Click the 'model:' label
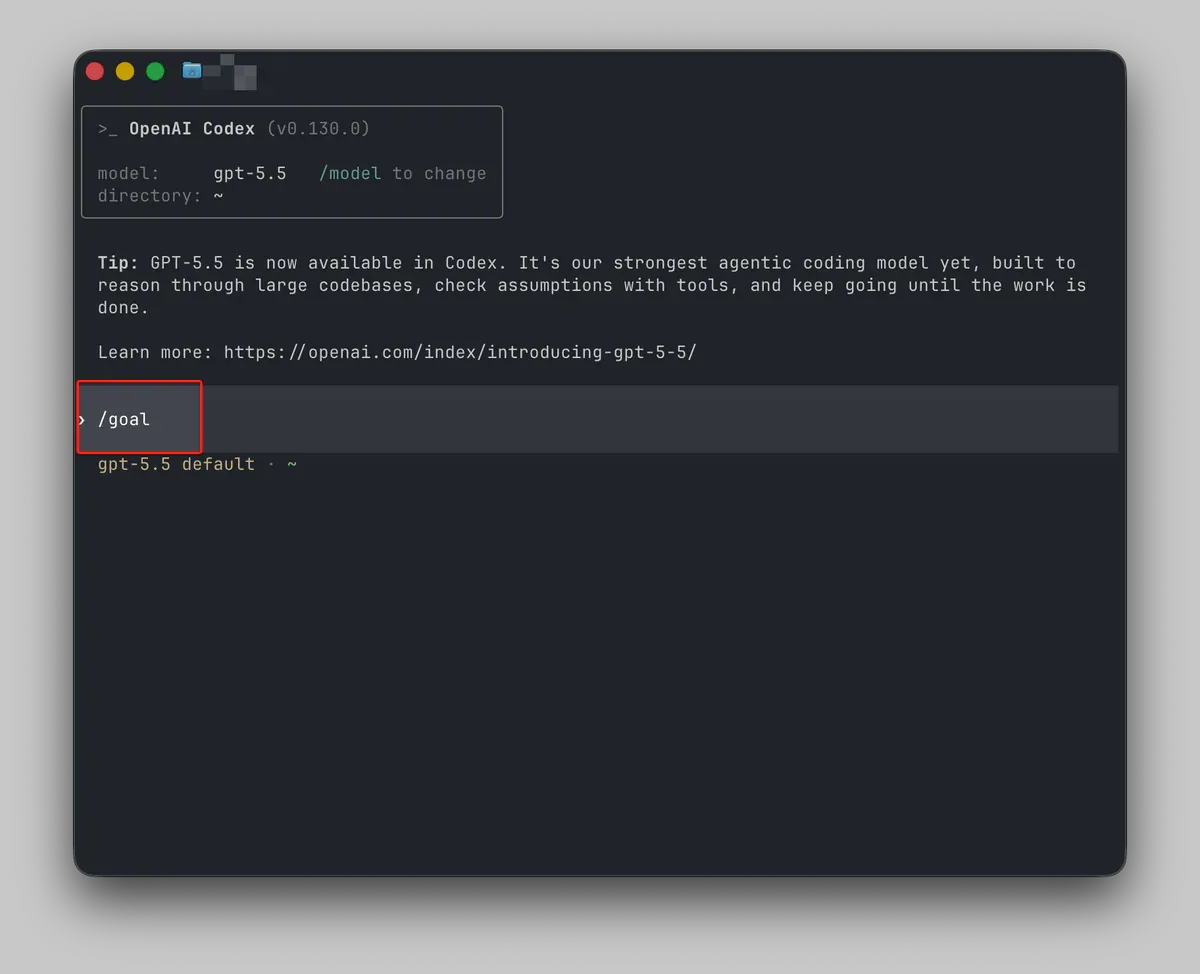This screenshot has width=1200, height=974. 129,174
